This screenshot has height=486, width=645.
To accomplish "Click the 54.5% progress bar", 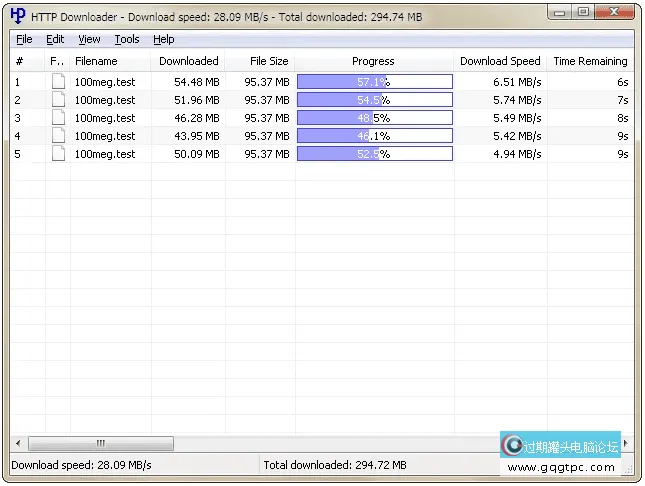I will (375, 100).
